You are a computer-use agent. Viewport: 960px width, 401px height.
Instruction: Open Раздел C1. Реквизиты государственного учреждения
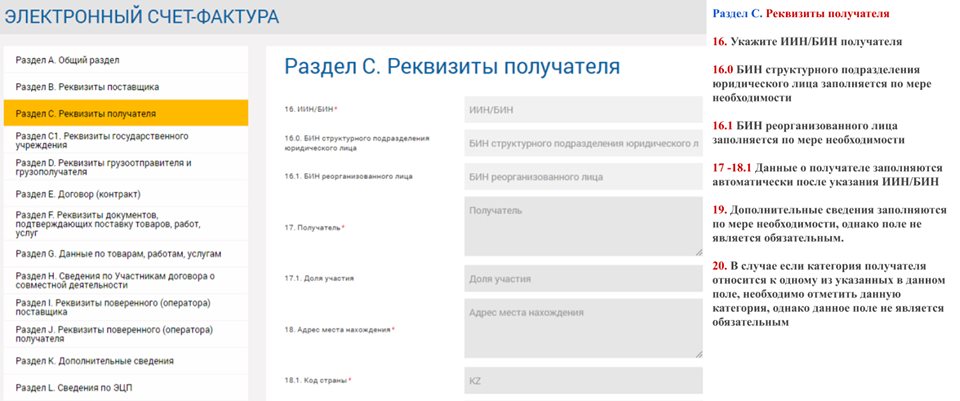pos(125,141)
